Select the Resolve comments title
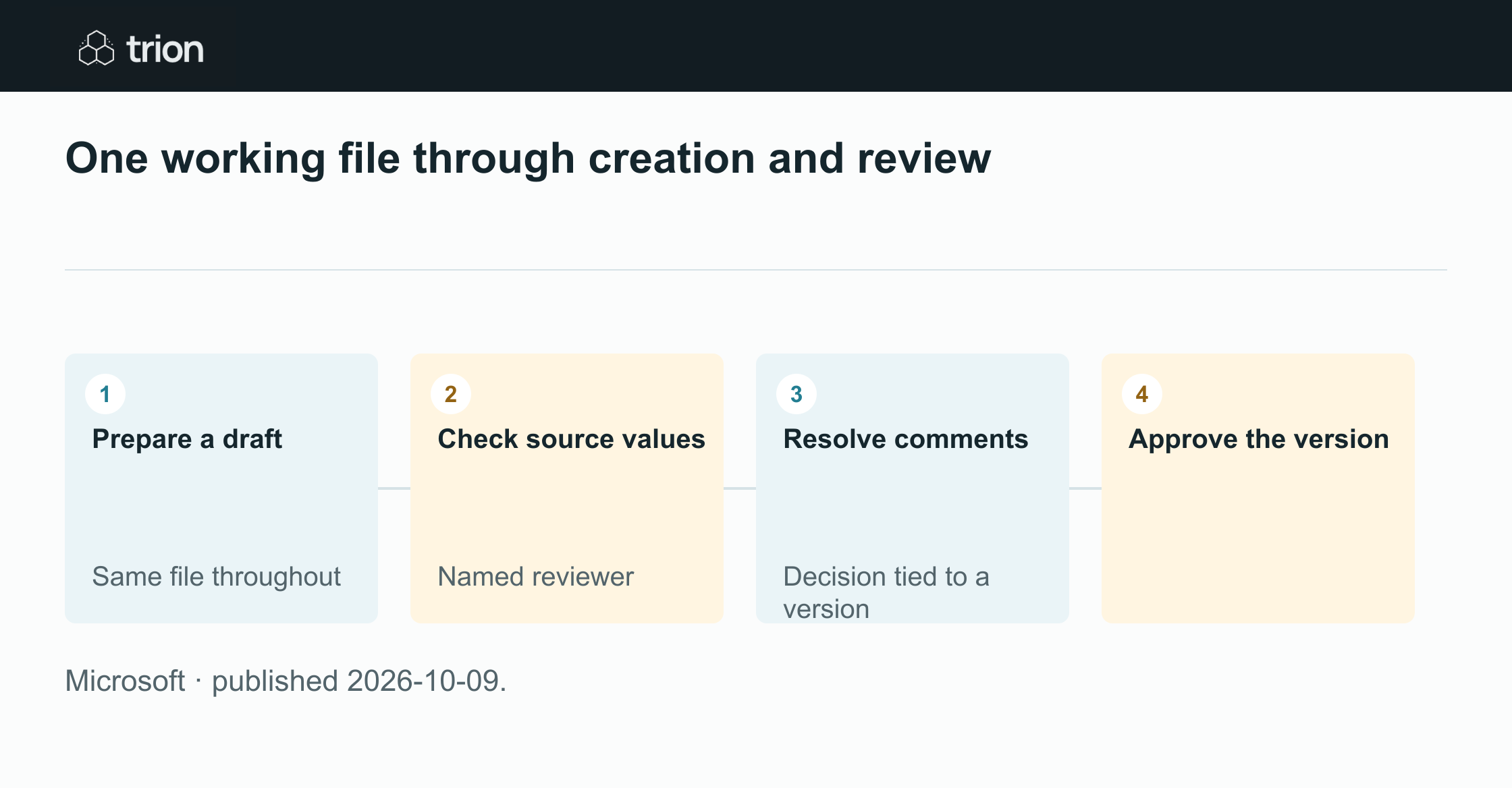This screenshot has width=1512, height=788. coord(906,439)
